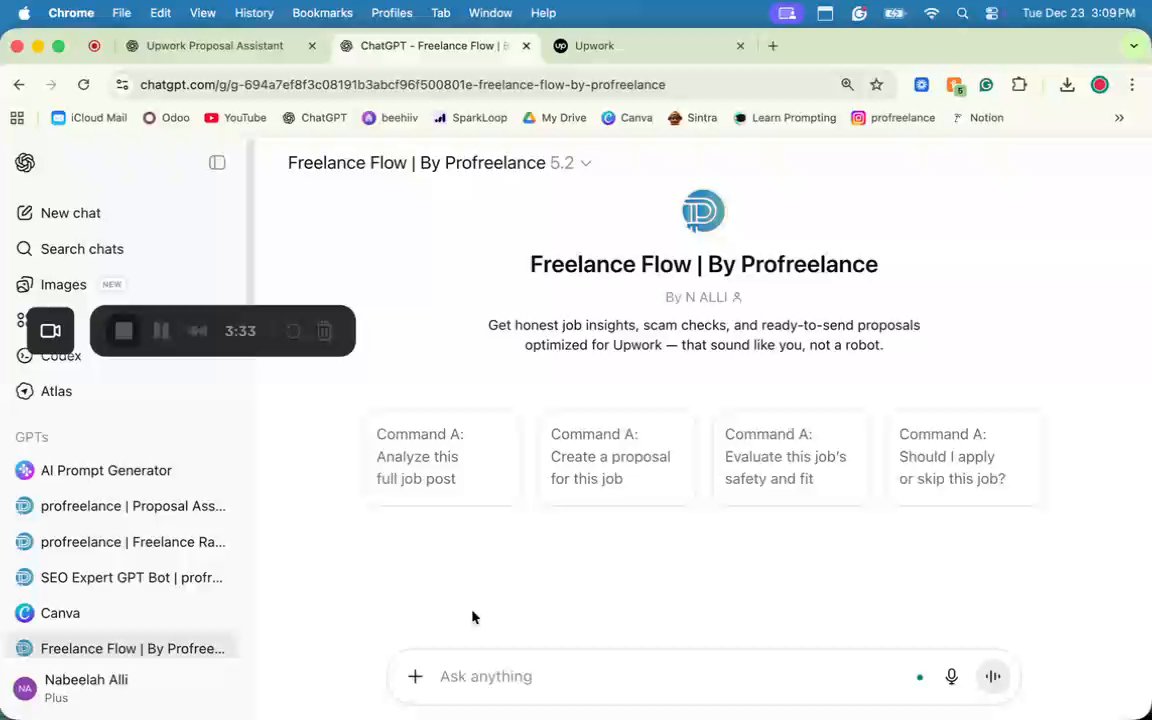Image resolution: width=1152 pixels, height=720 pixels.
Task: Open a new browser tab
Action: tap(773, 46)
